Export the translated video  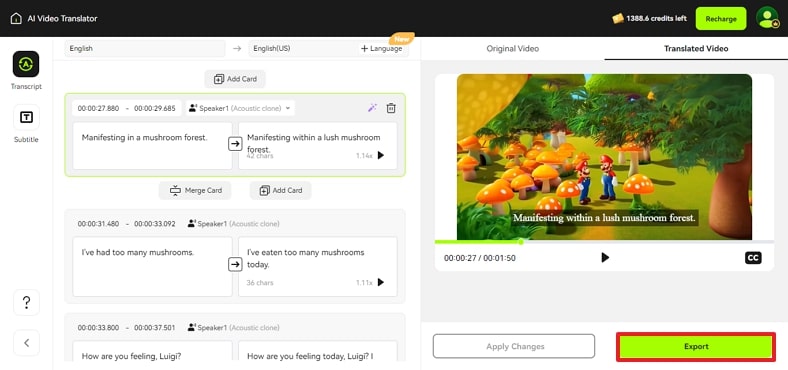696,346
